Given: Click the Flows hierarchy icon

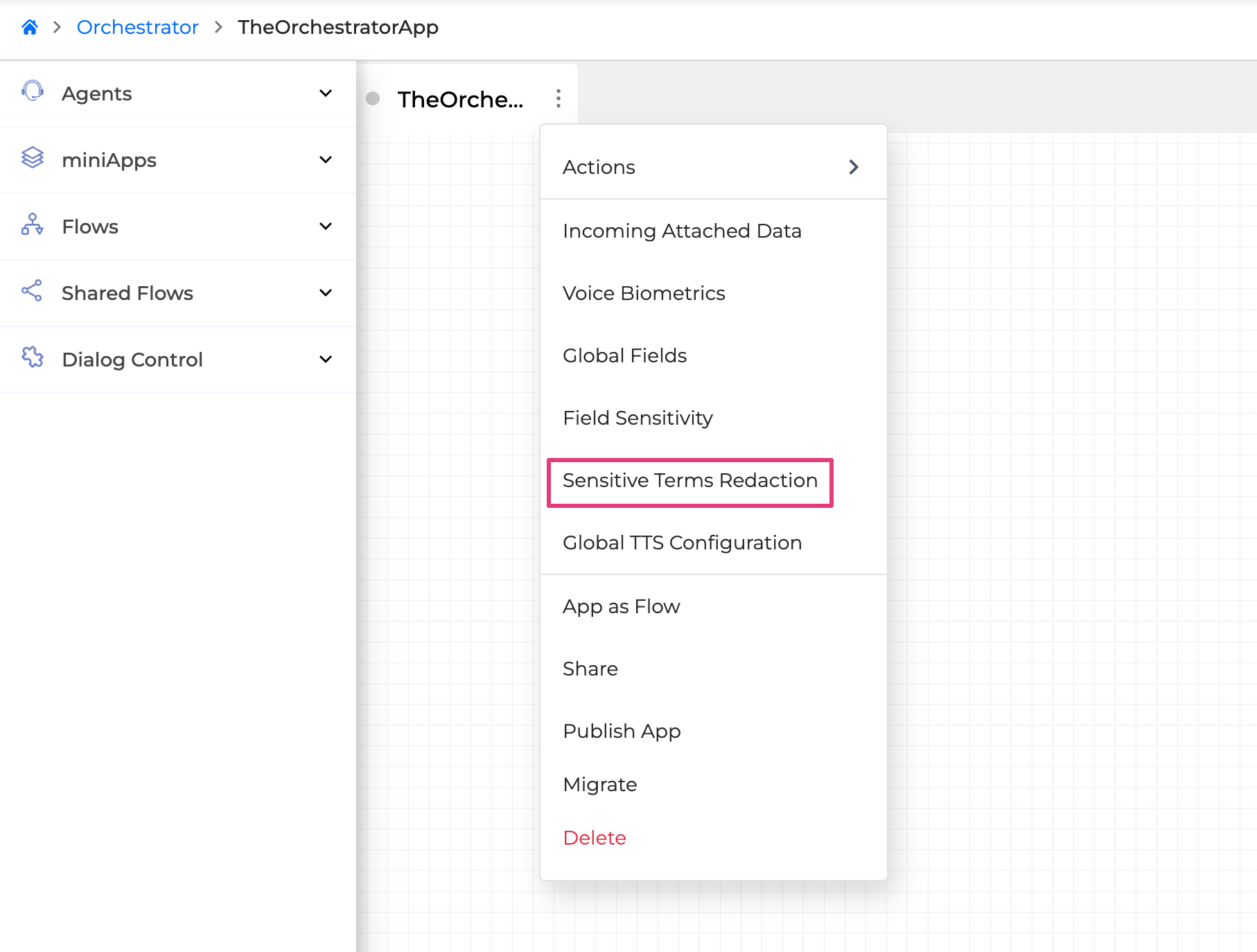Looking at the screenshot, I should coord(33,225).
